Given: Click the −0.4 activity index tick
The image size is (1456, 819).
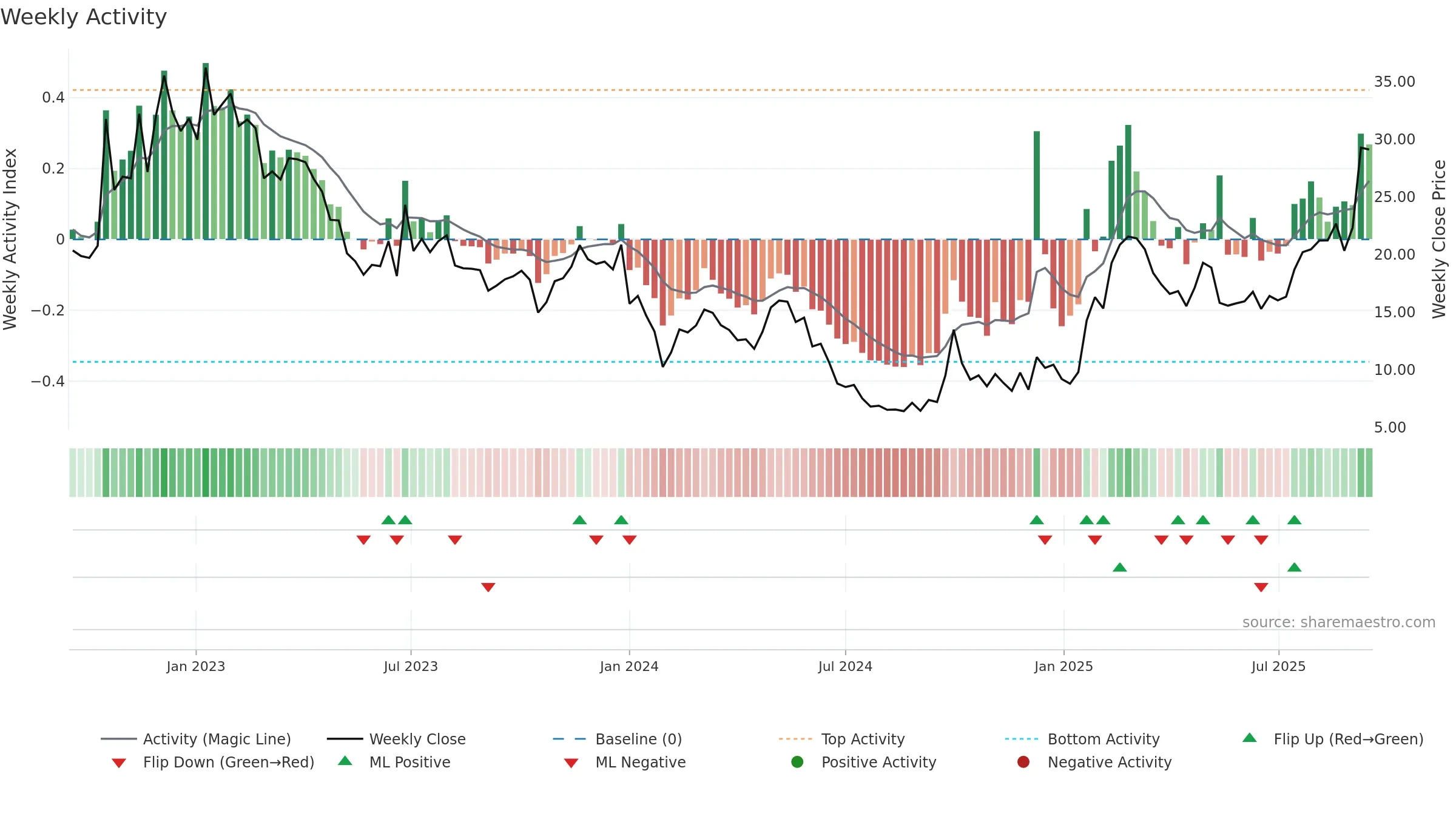Looking at the screenshot, I should point(47,382).
